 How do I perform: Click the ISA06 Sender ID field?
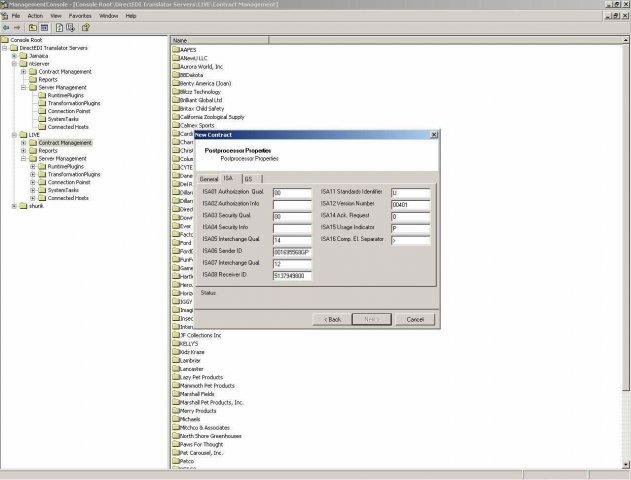292,252
